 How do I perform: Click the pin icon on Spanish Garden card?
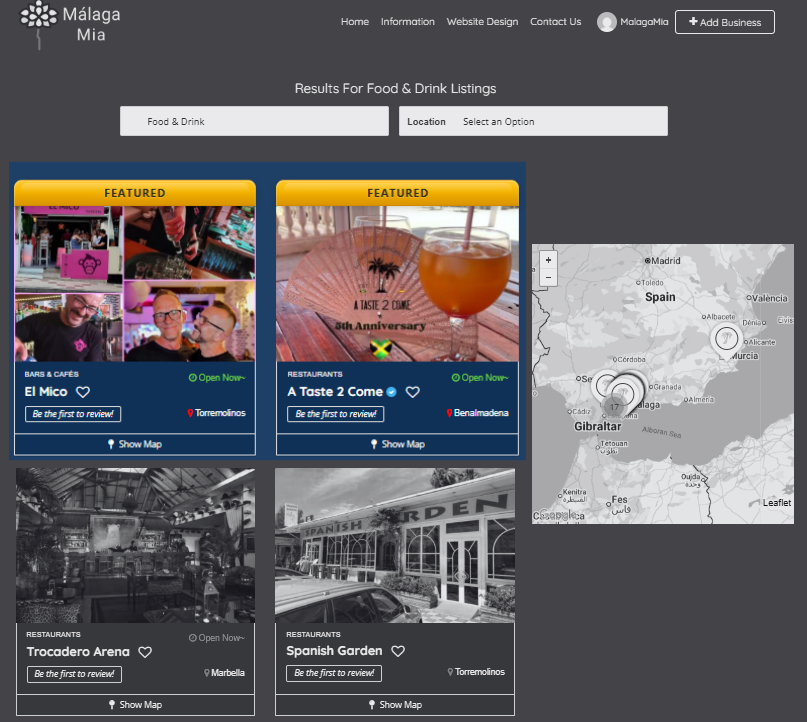450,672
